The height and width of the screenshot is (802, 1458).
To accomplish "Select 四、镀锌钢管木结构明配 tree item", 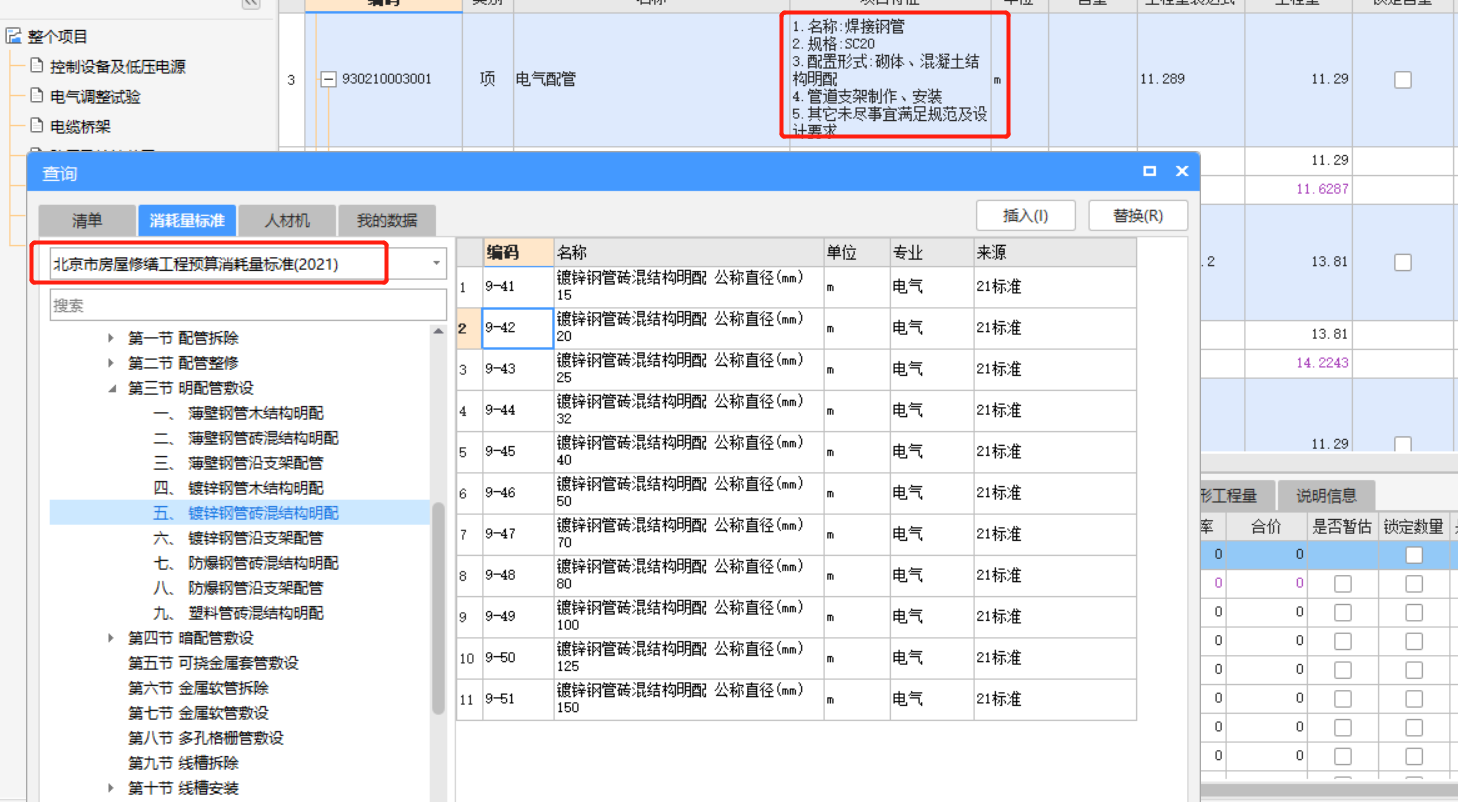I will (238, 488).
